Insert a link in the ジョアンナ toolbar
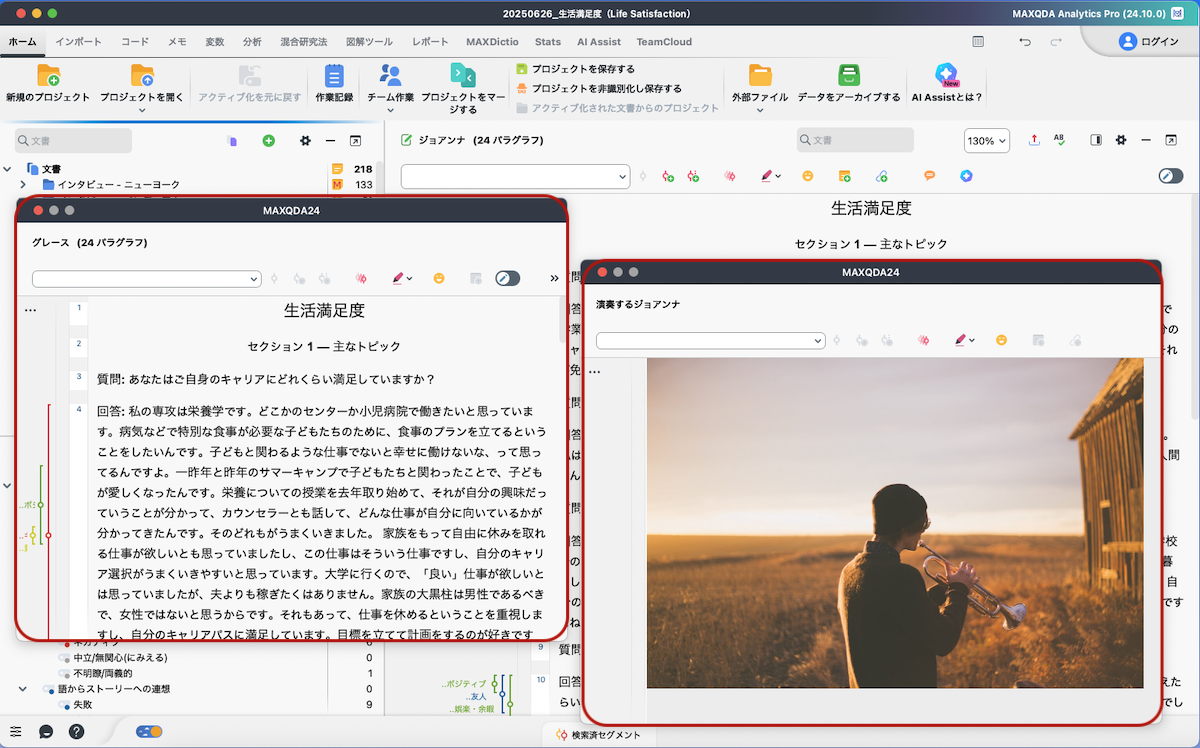 881,176
